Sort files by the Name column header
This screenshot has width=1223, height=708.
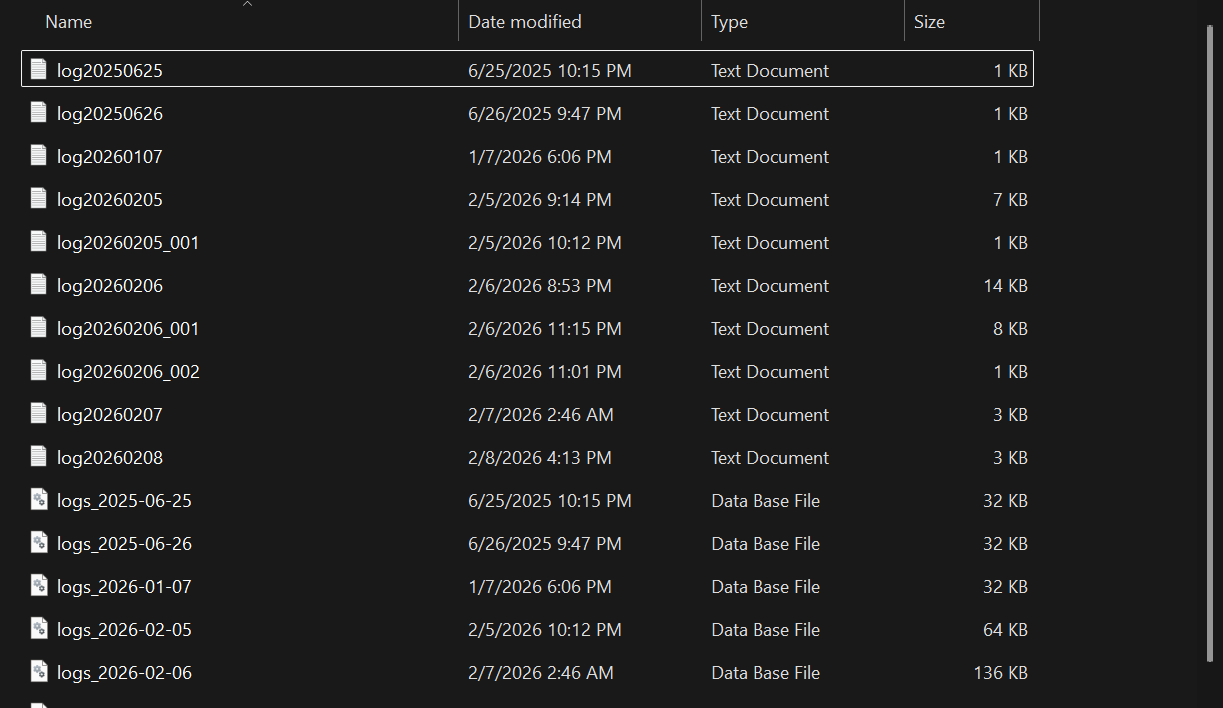(68, 22)
